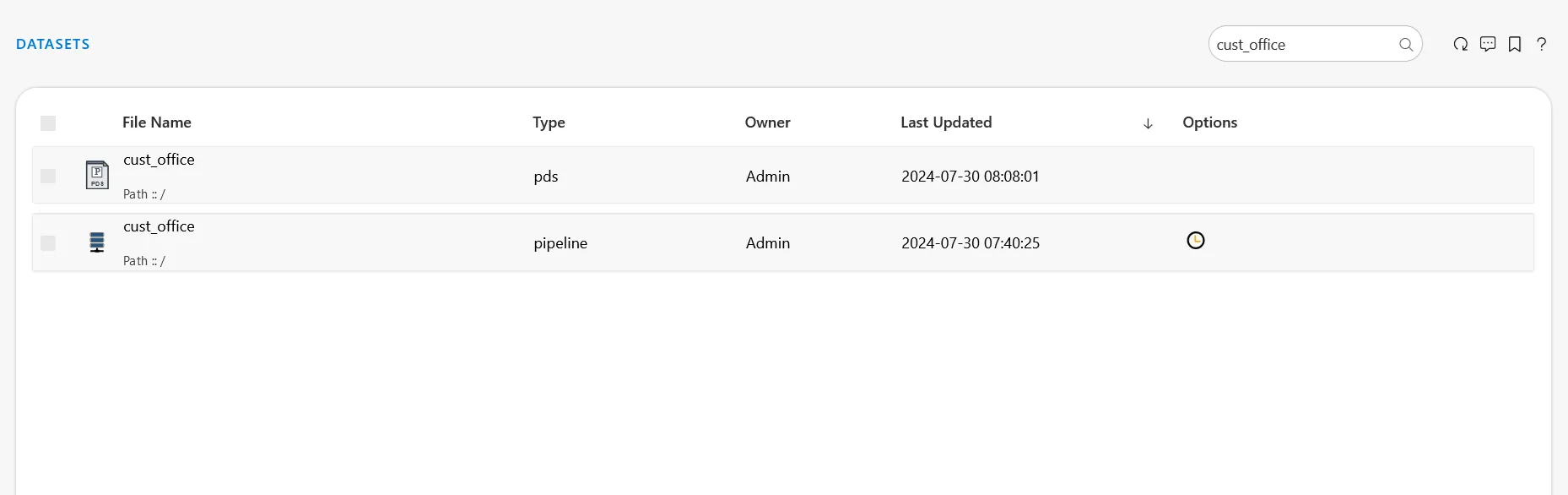
Task: Click the search magnifier icon
Action: coord(1406,45)
